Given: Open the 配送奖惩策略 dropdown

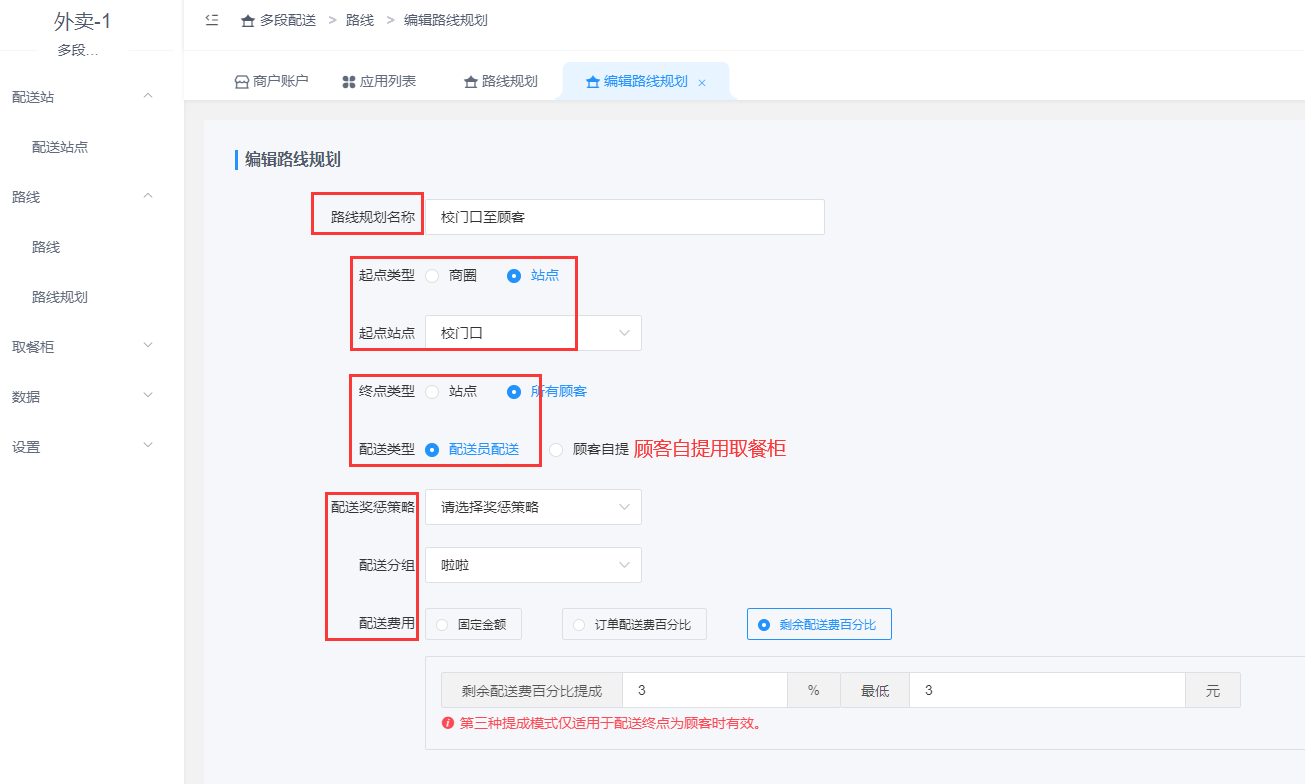Looking at the screenshot, I should pyautogui.click(x=533, y=507).
